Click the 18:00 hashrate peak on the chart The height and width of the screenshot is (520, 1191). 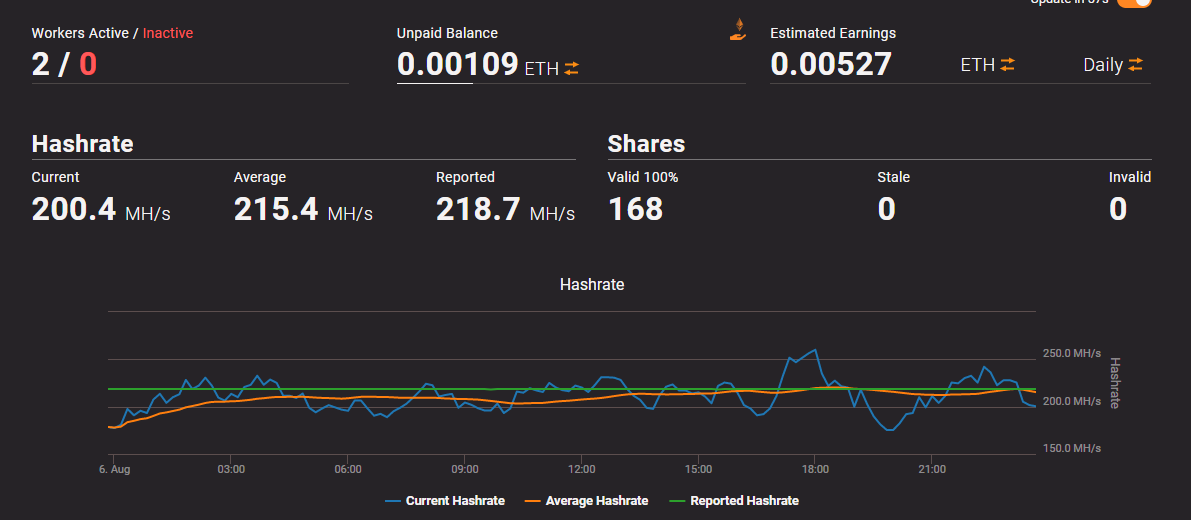coord(814,350)
